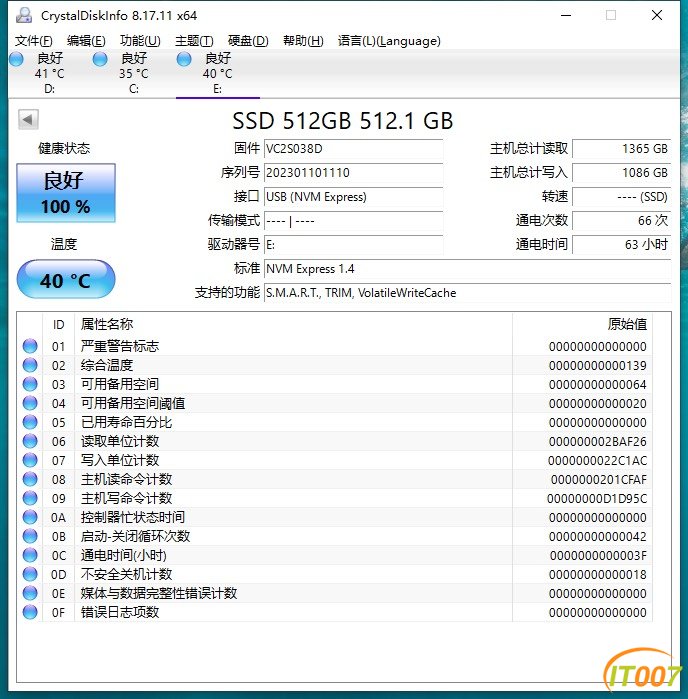Click the status orb for 读取单位计数
The image size is (688, 699).
(x=30, y=441)
